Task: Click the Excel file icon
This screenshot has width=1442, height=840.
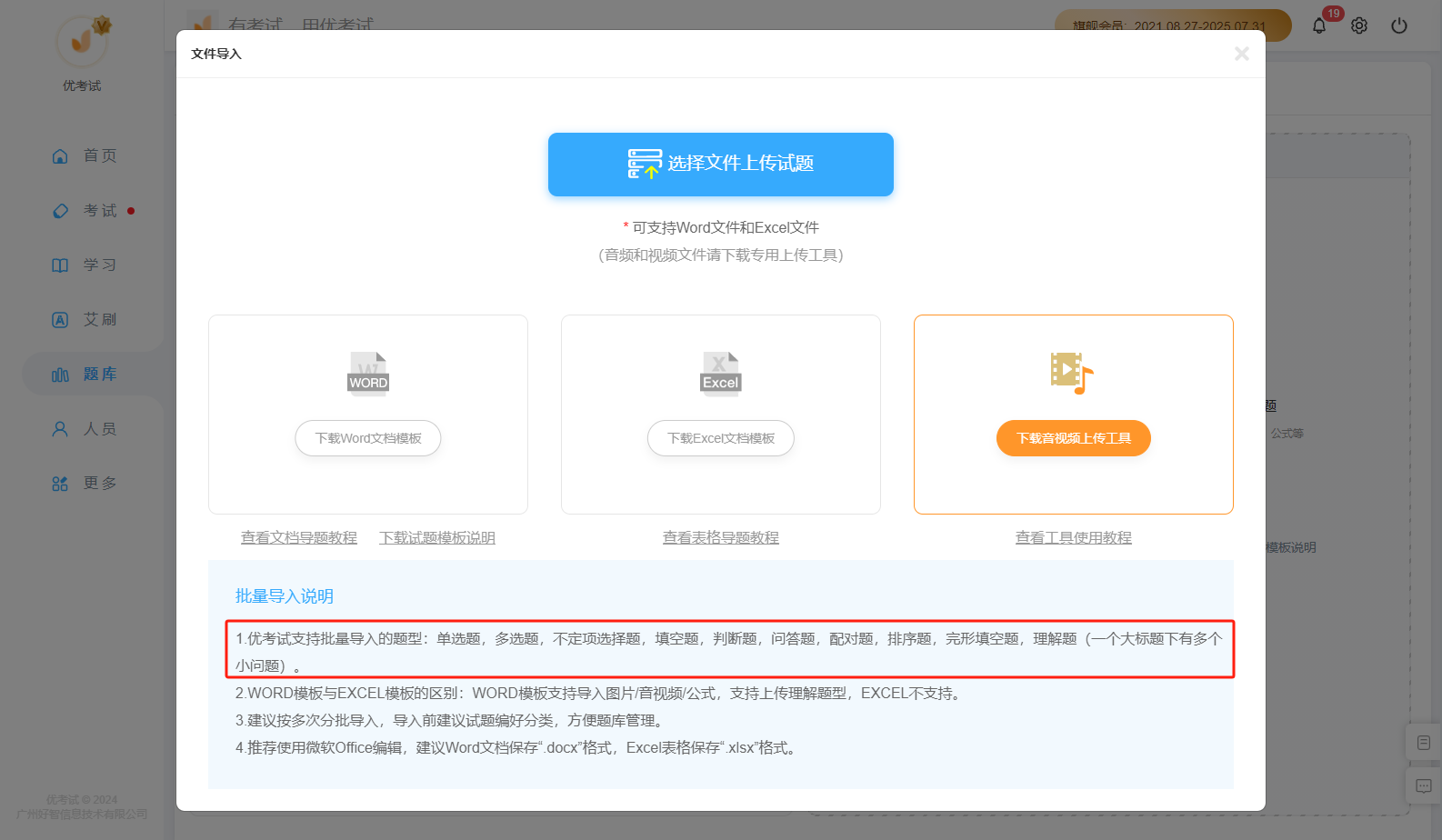Action: [721, 374]
